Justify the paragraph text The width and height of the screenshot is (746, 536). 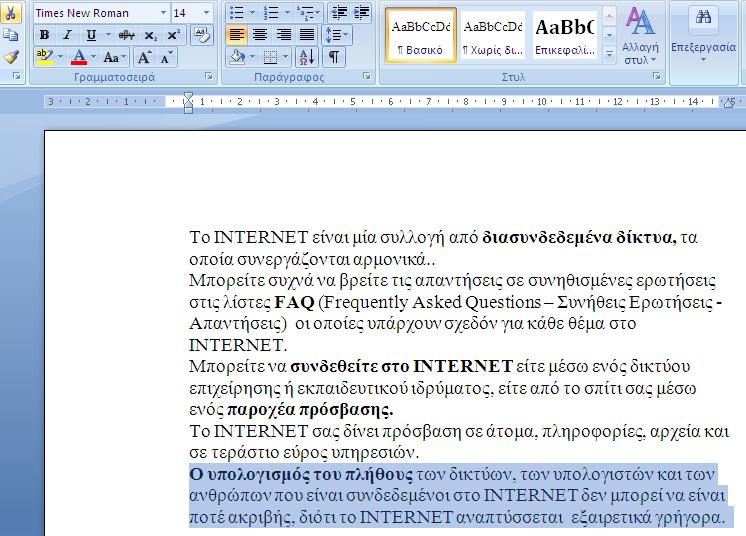tap(307, 35)
